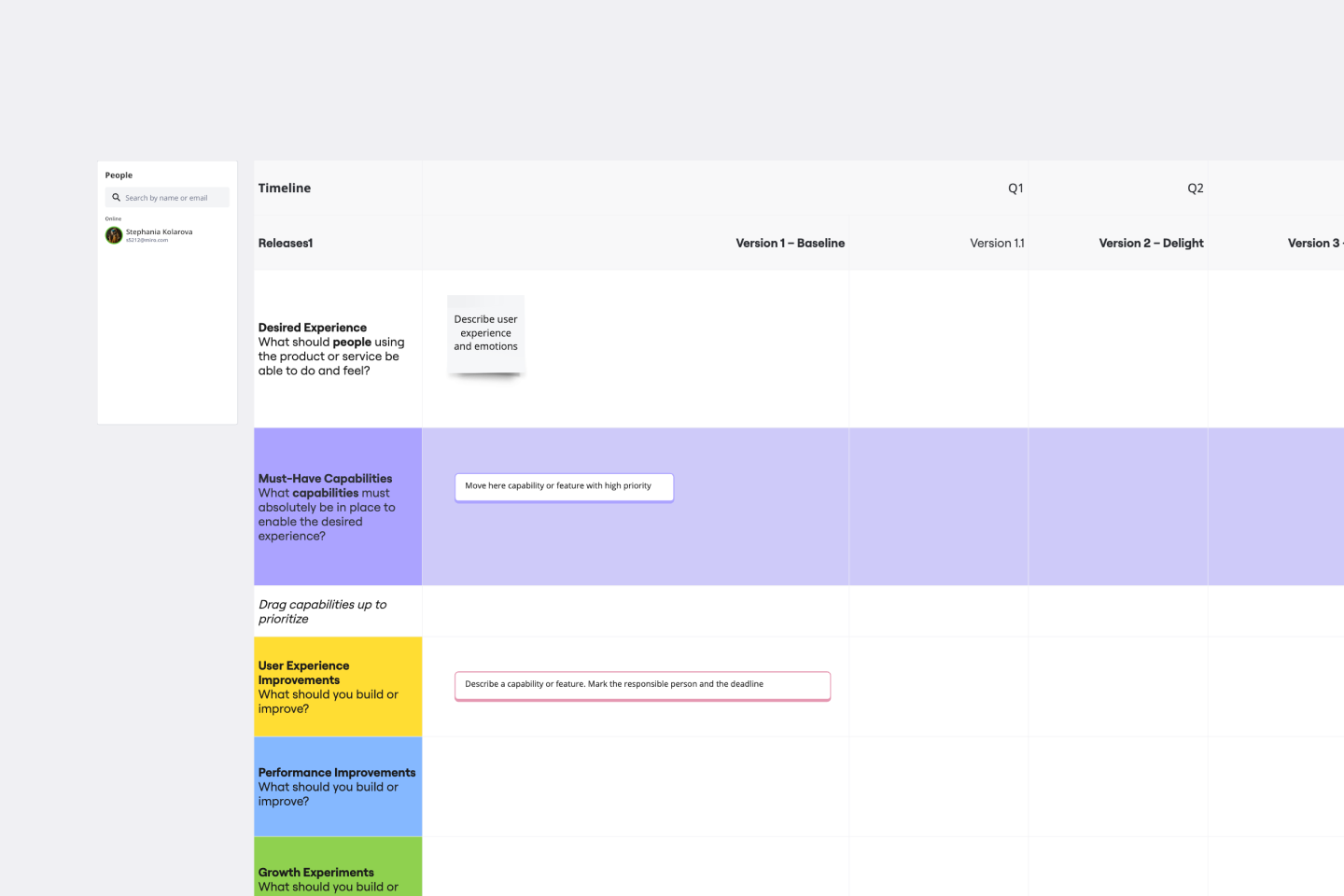Select the 'Move here capability' high priority card

tap(564, 486)
